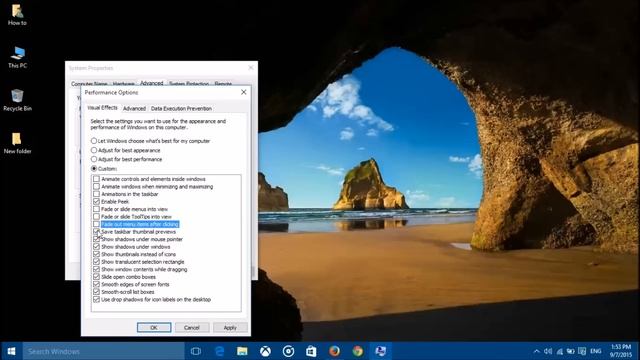
Task: Uncheck Slide open combo boxes
Action: pyautogui.click(x=96, y=277)
